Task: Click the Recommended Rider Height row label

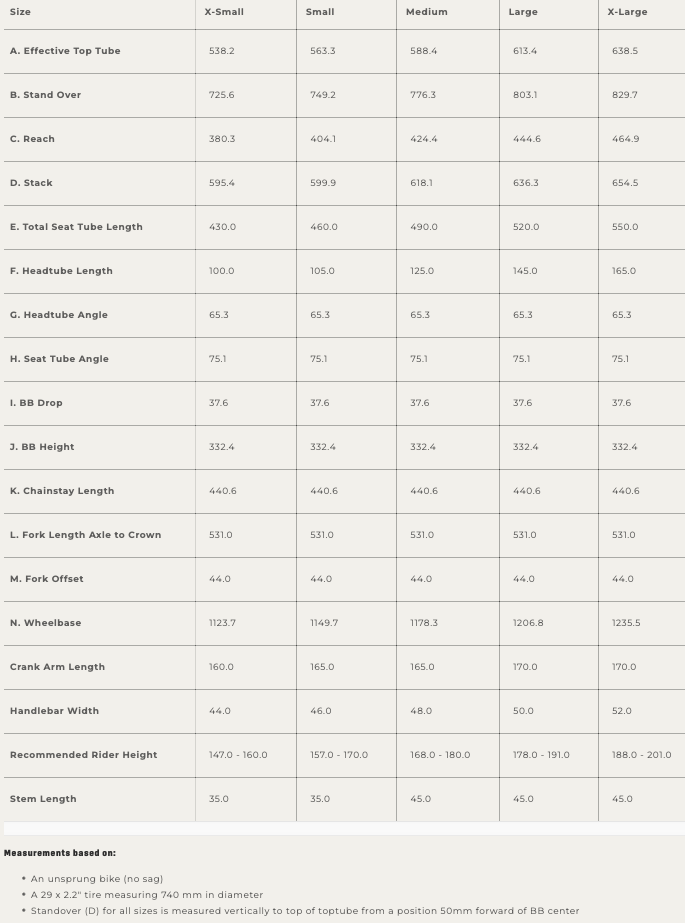Action: tap(83, 755)
